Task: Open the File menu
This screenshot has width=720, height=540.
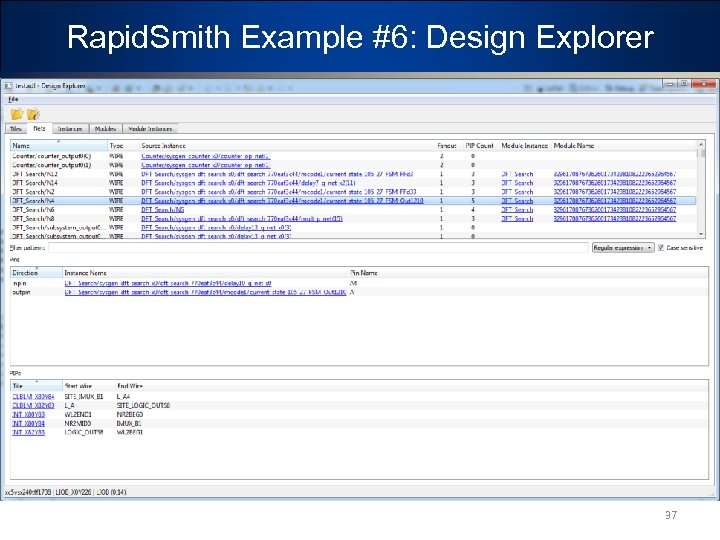Action: pyautogui.click(x=13, y=99)
